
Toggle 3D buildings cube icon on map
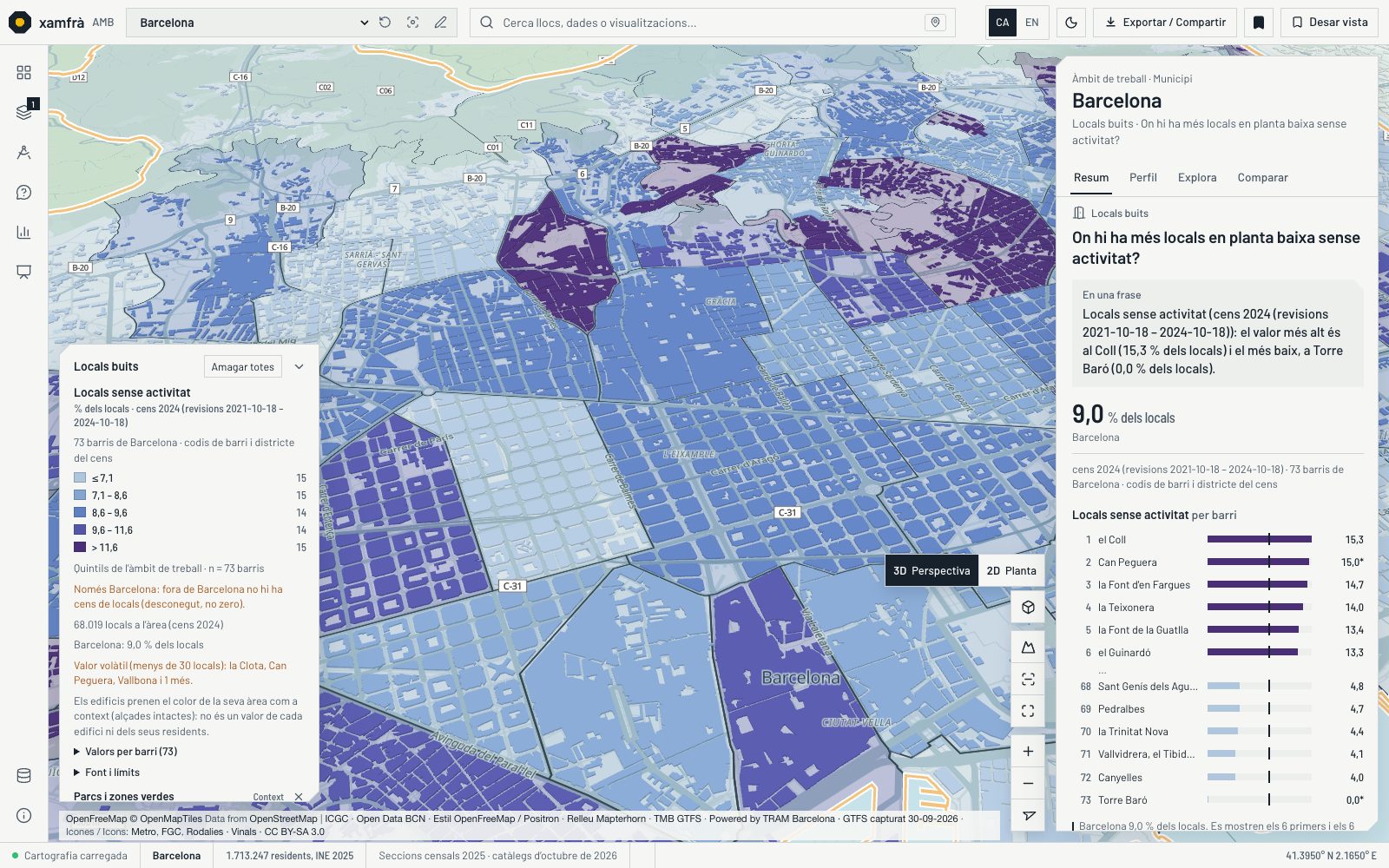[1028, 608]
